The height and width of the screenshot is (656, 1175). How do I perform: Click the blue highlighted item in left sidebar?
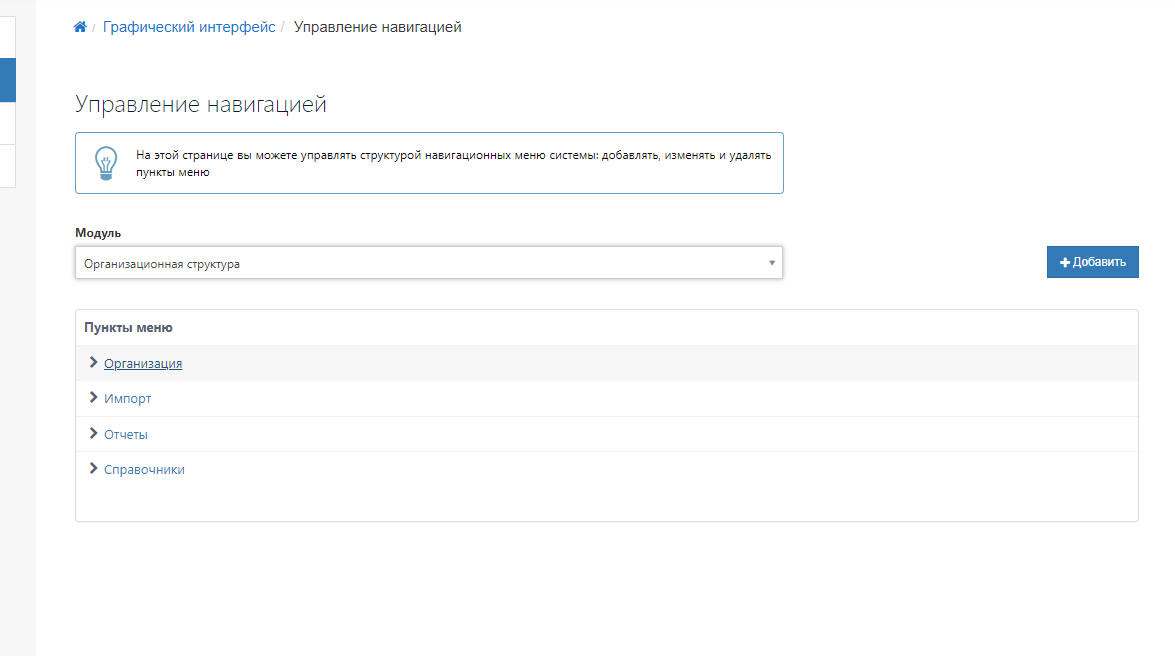[8, 80]
